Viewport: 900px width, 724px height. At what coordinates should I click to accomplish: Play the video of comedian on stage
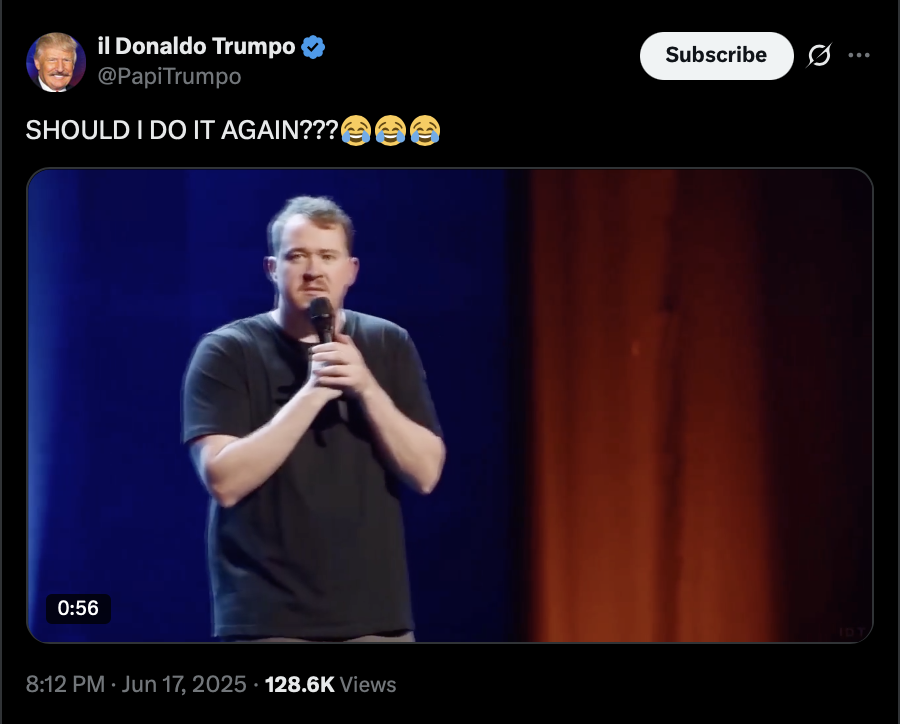(x=450, y=405)
